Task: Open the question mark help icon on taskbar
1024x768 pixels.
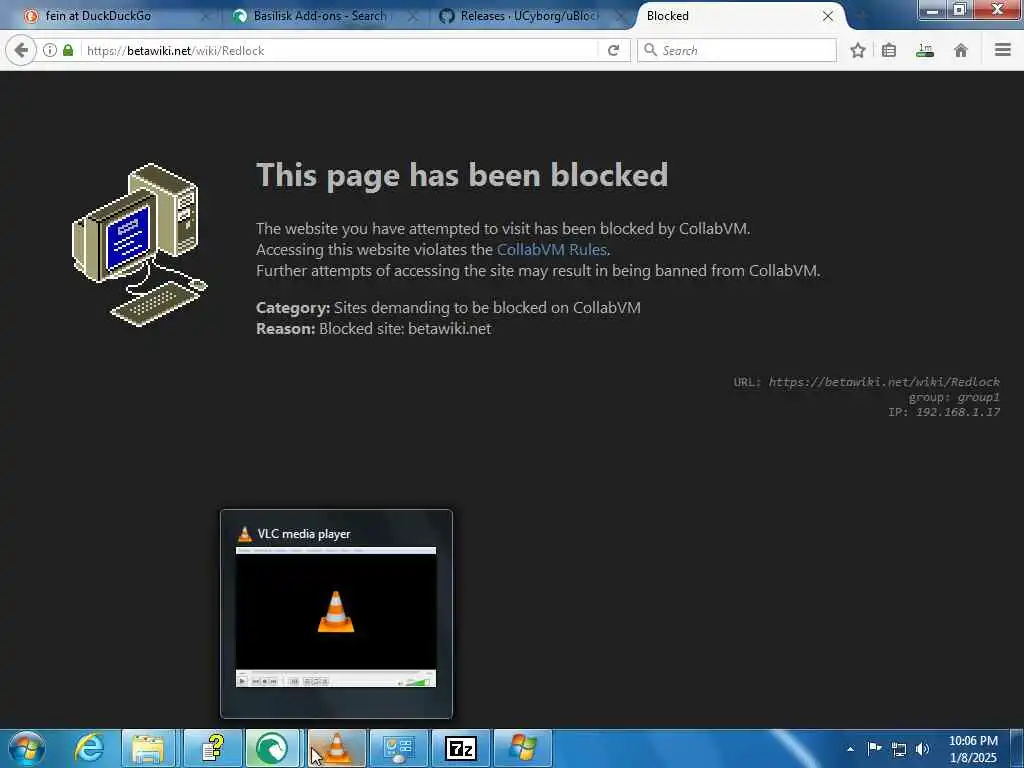Action: [x=213, y=748]
